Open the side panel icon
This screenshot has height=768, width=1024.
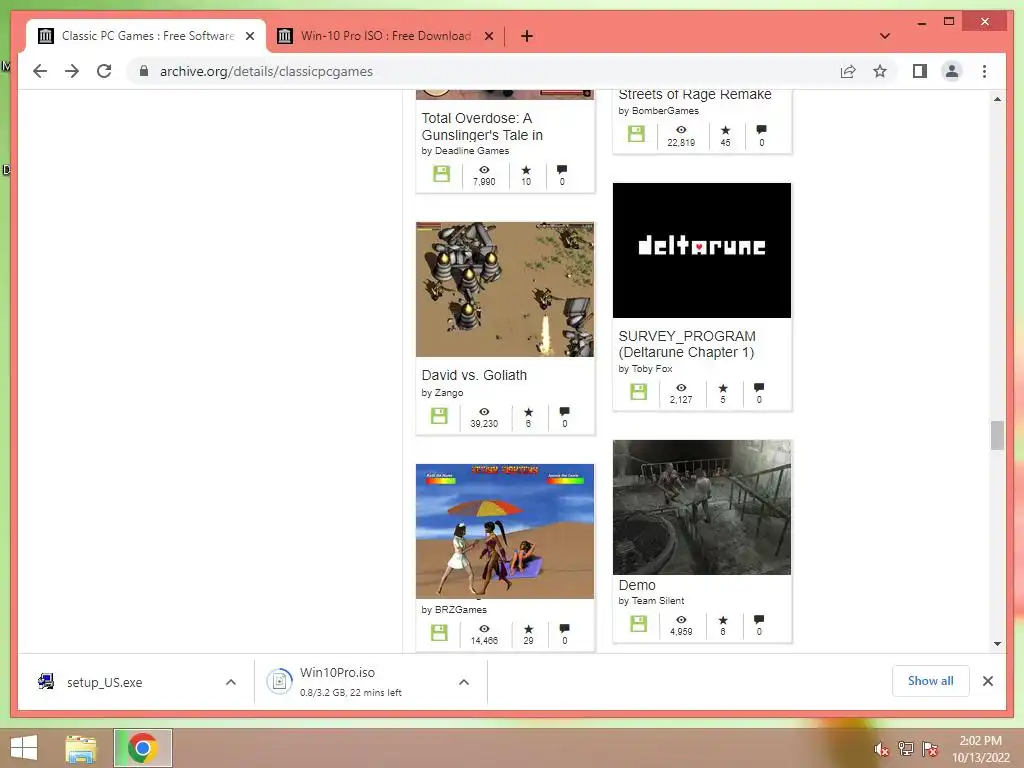[920, 71]
